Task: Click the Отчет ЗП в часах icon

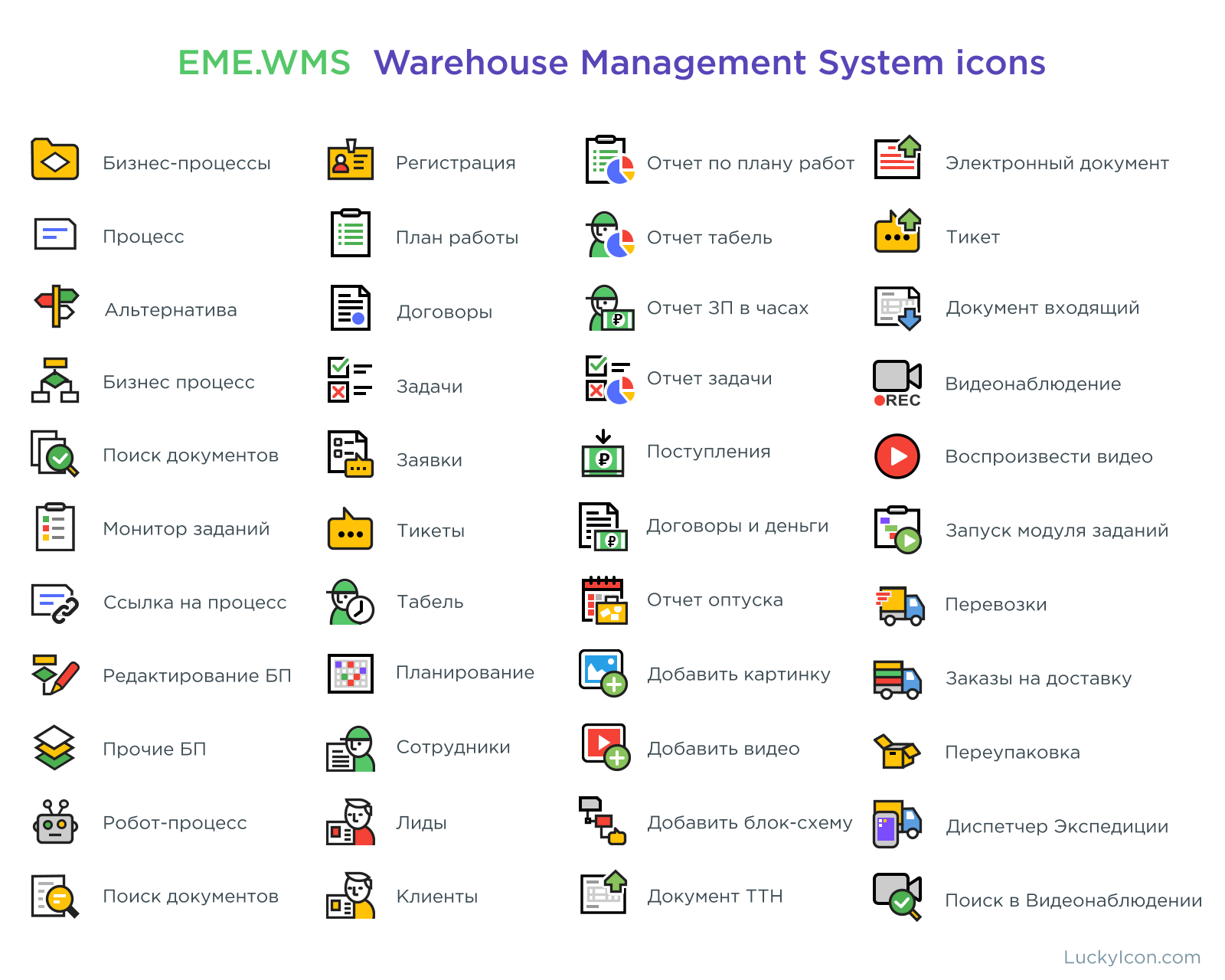Action: click(610, 308)
